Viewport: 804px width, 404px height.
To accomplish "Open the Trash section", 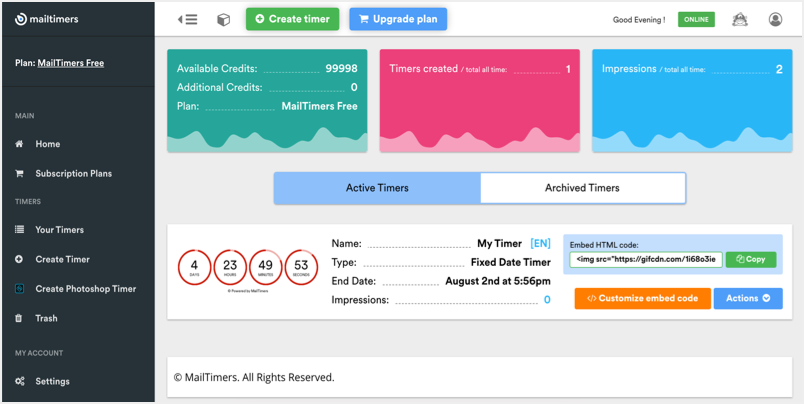I will (46, 318).
